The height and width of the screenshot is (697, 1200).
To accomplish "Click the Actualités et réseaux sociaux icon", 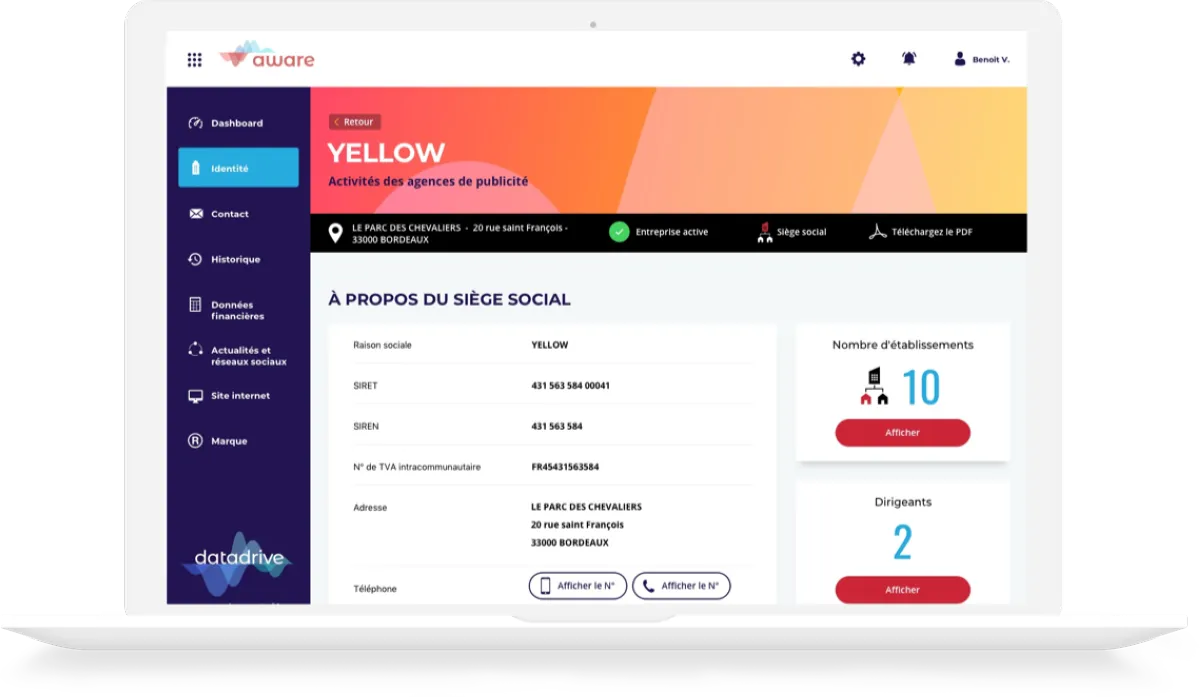I will tap(196, 350).
